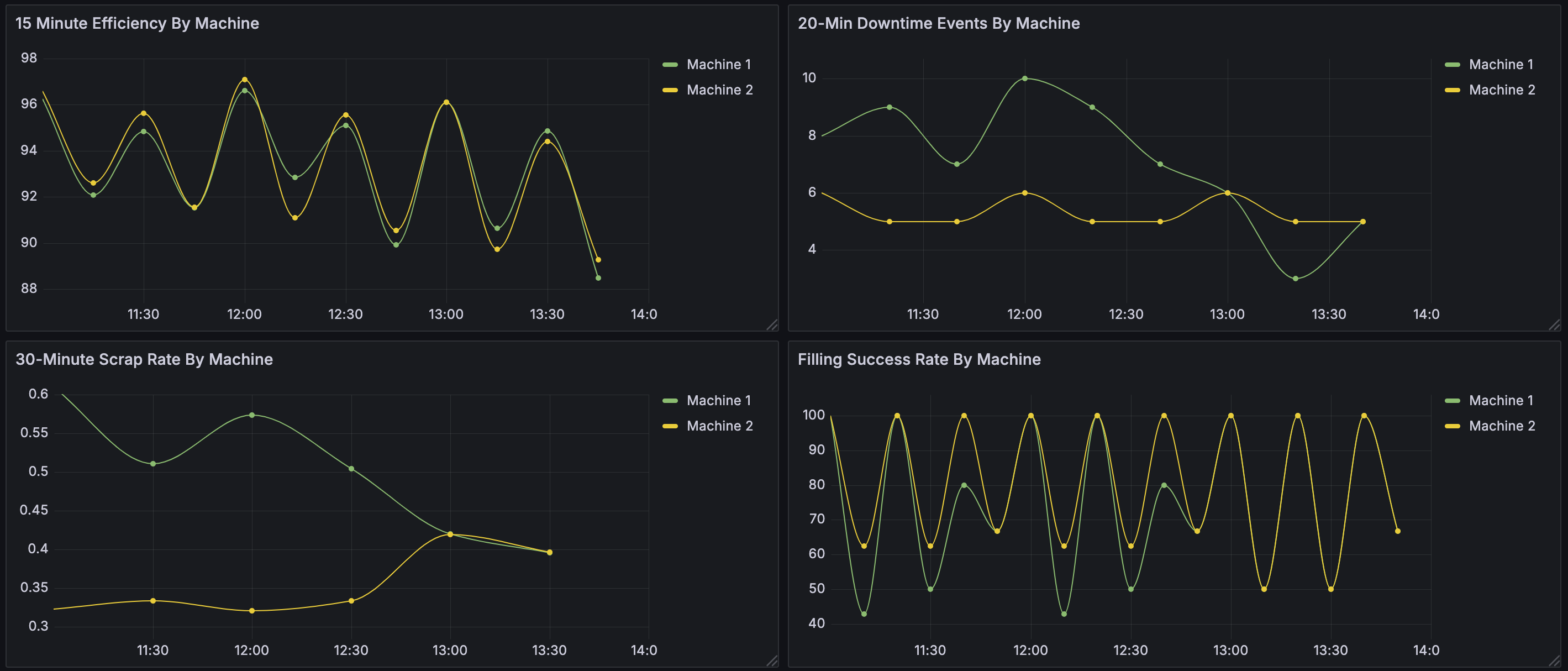The width and height of the screenshot is (1568, 671).
Task: Click the 11:30 axis label in Scrap Rate chart
Action: [x=152, y=651]
